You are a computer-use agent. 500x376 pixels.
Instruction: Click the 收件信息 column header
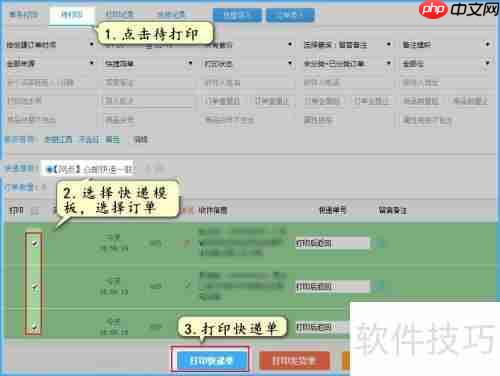click(213, 210)
